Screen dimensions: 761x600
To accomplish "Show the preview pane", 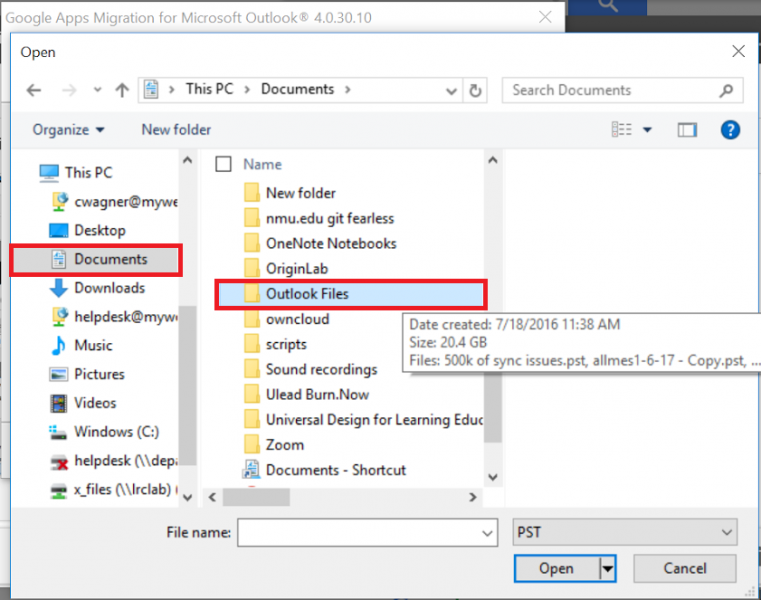I will [x=687, y=130].
